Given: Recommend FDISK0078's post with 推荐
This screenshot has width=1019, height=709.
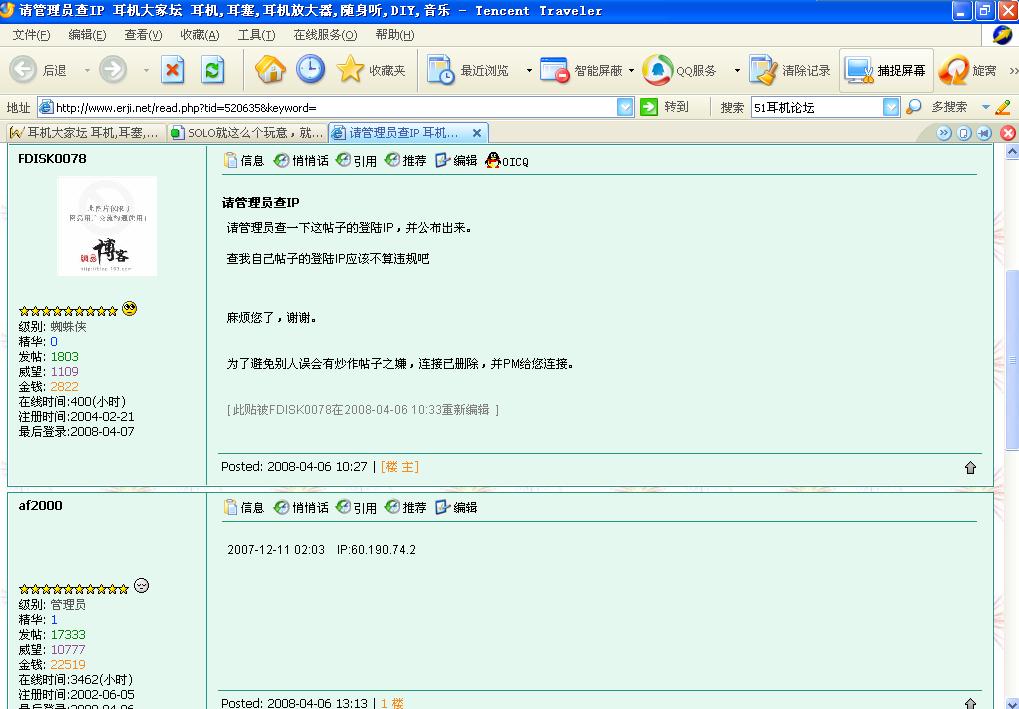Looking at the screenshot, I should pyautogui.click(x=405, y=161).
